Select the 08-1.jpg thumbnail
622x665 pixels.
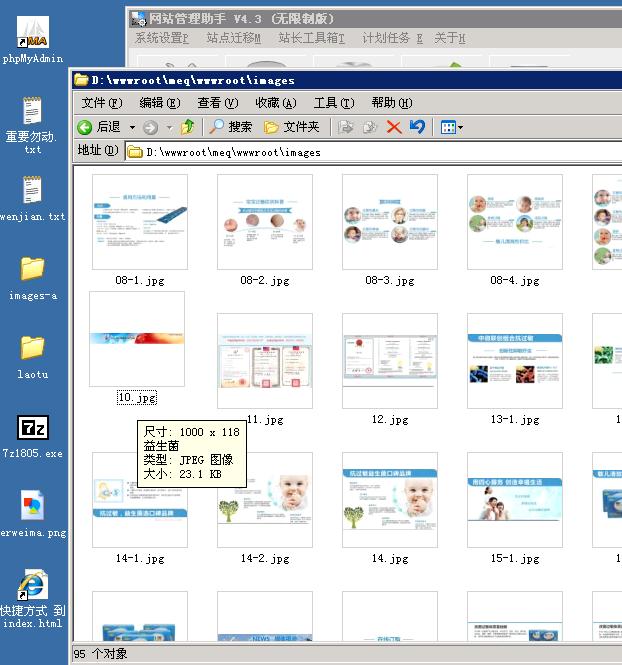[139, 222]
